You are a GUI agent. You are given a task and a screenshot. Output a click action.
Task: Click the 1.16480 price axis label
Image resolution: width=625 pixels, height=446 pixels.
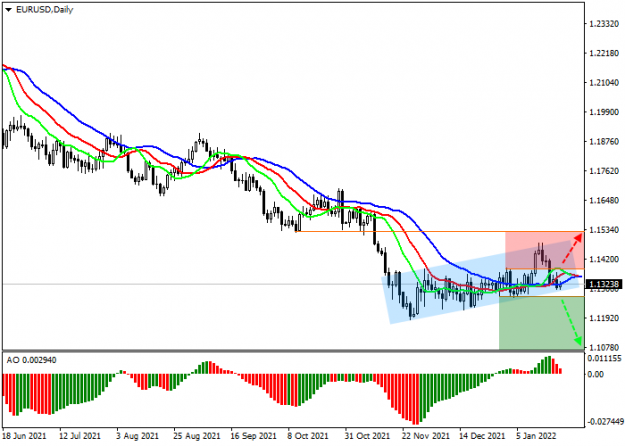[x=605, y=200]
